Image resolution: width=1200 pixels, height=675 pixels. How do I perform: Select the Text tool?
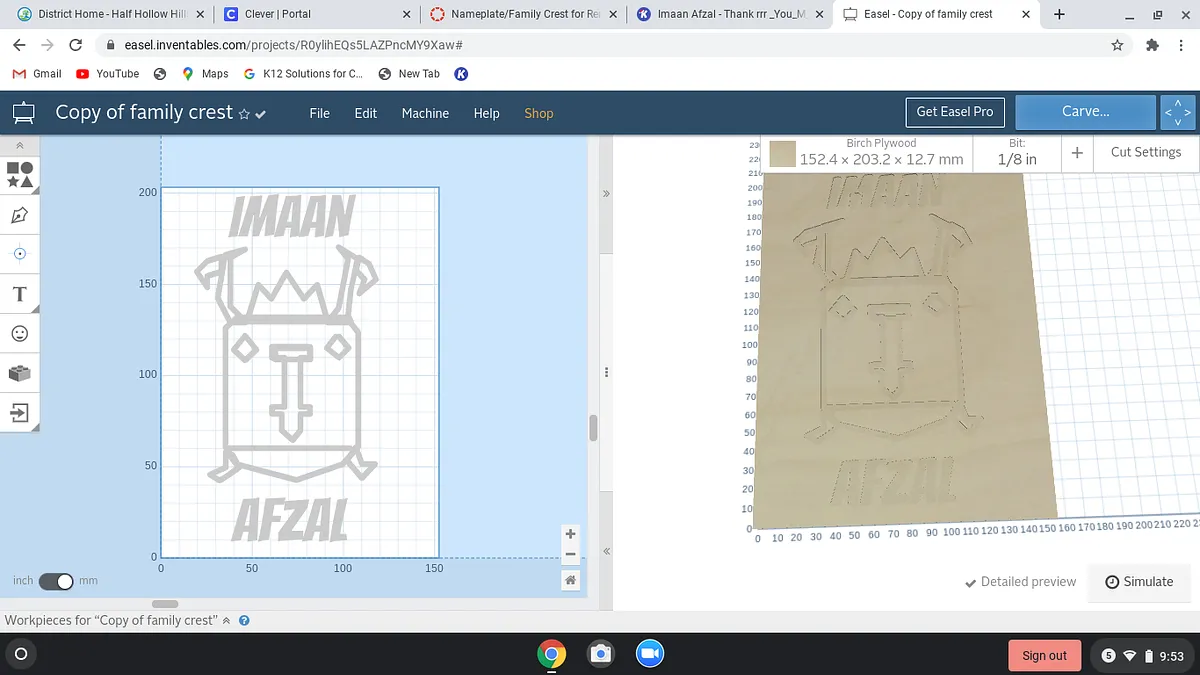click(x=20, y=294)
